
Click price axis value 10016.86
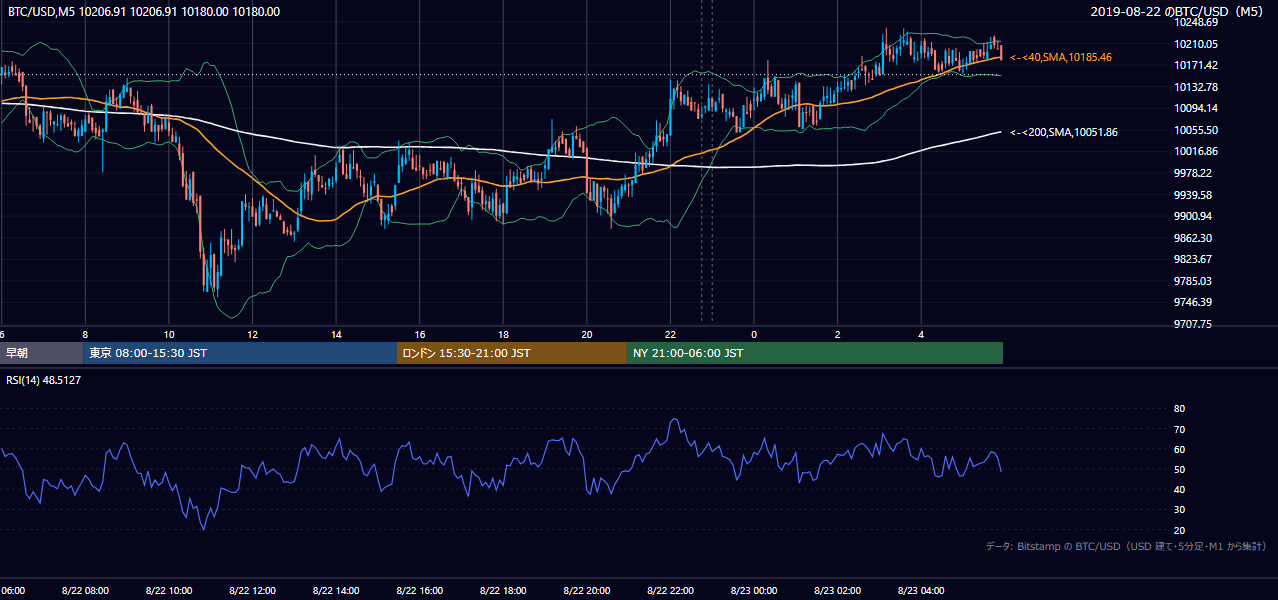[x=1196, y=151]
